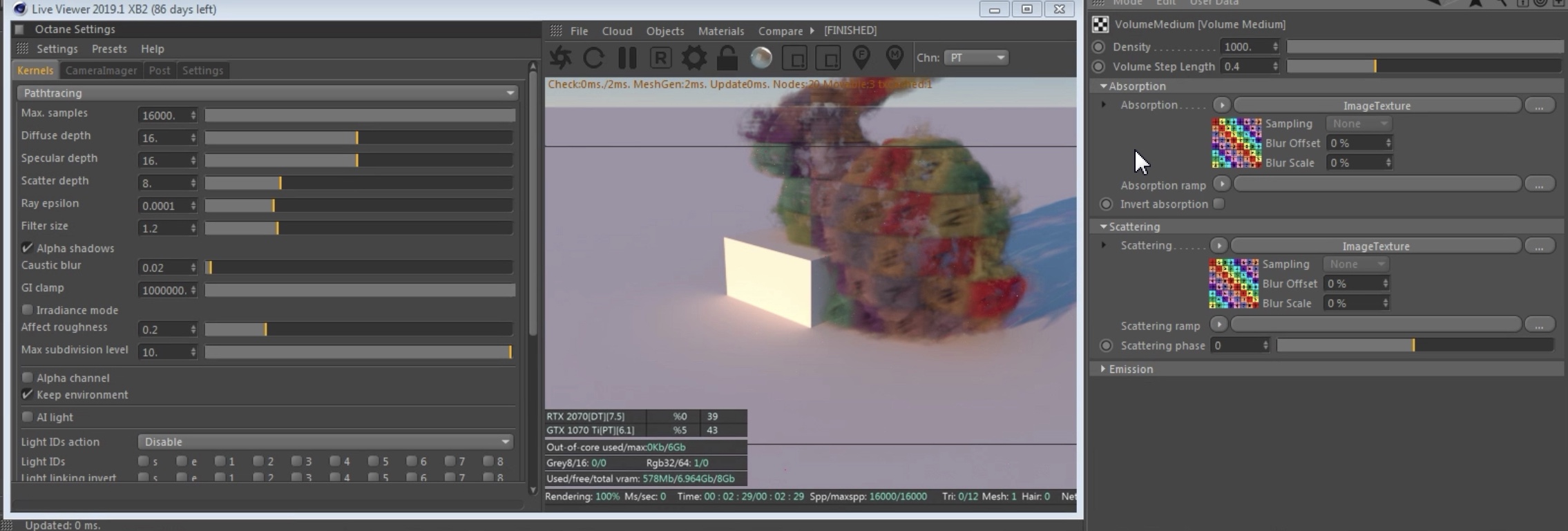Activate the first render region icon
Screen dimensions: 1568x531
tap(794, 58)
